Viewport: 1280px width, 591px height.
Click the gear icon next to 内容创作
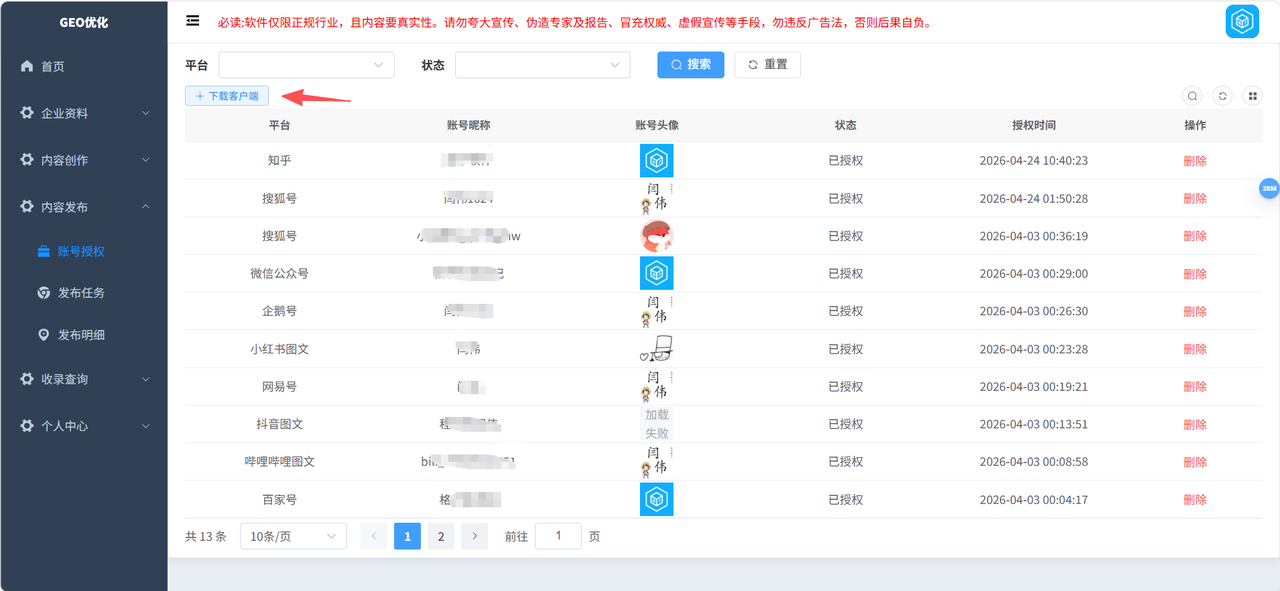(27, 160)
